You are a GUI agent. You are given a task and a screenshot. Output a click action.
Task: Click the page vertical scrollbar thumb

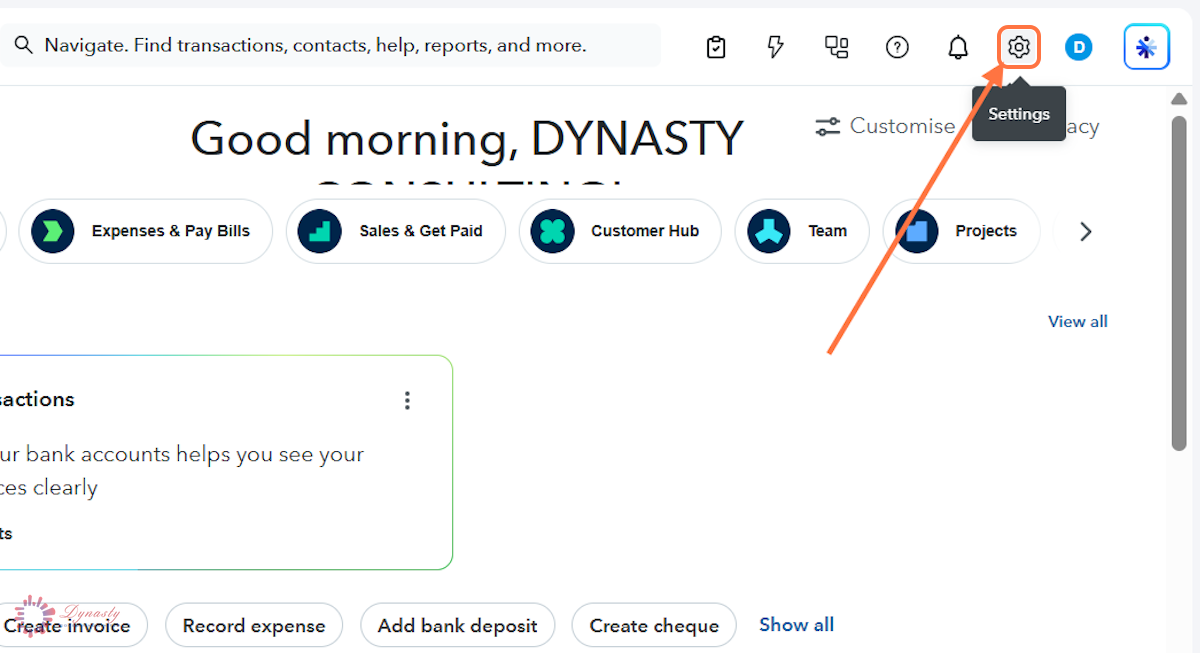click(x=1179, y=285)
